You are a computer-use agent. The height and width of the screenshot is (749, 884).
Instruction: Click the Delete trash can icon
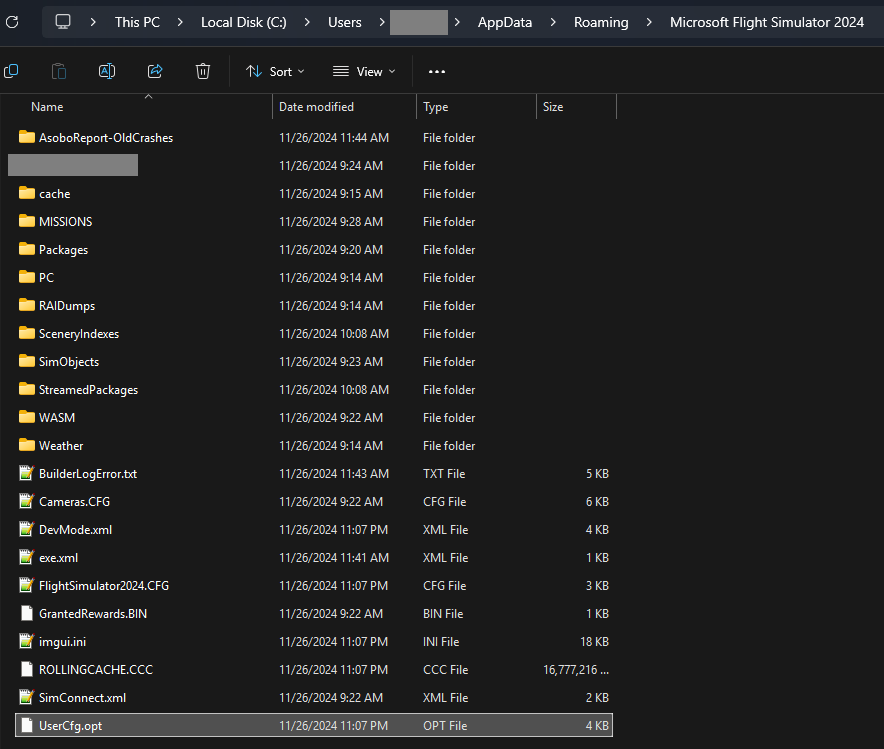pos(203,72)
